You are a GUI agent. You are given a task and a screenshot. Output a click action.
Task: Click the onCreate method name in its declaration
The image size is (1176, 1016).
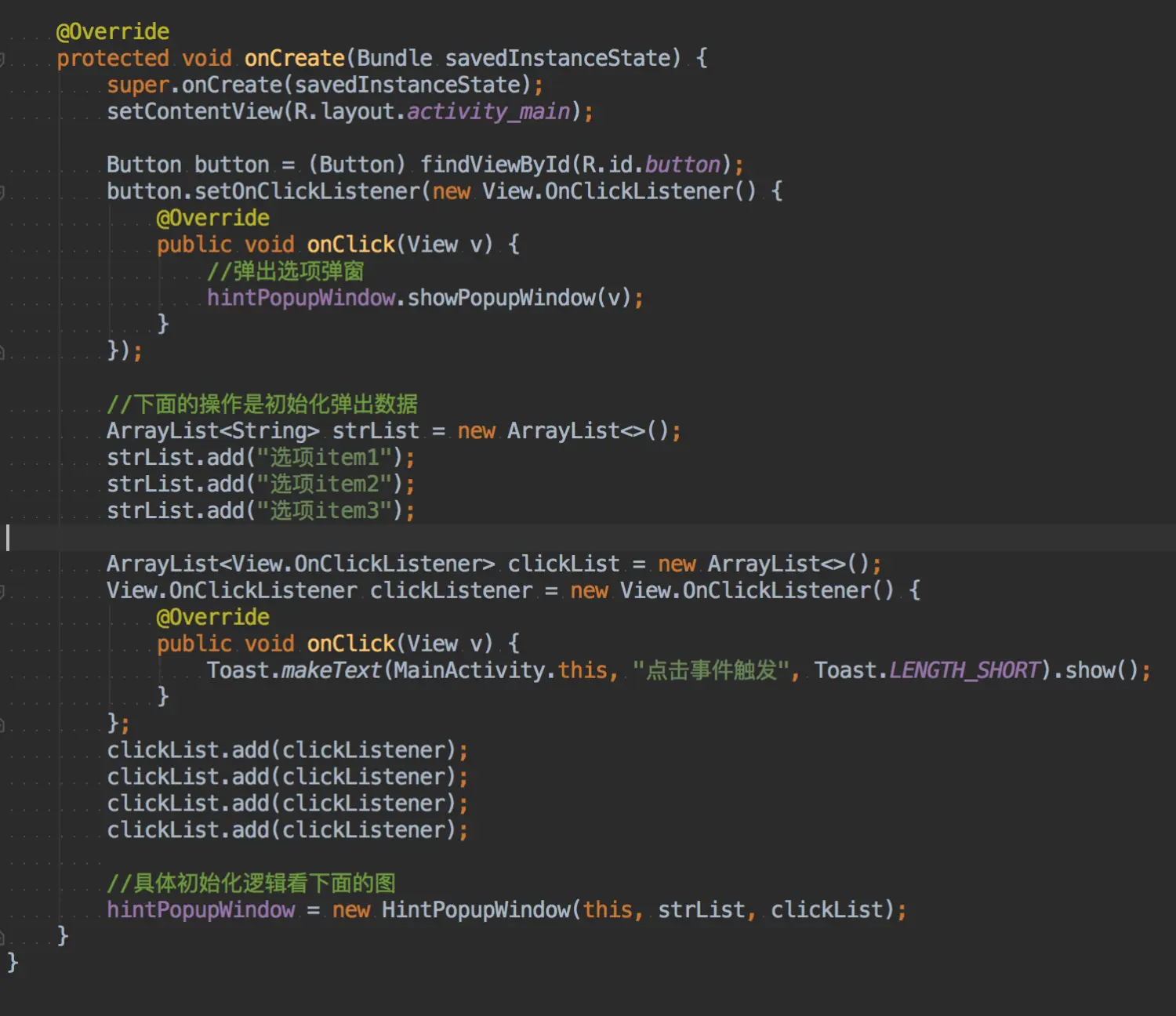click(x=295, y=58)
